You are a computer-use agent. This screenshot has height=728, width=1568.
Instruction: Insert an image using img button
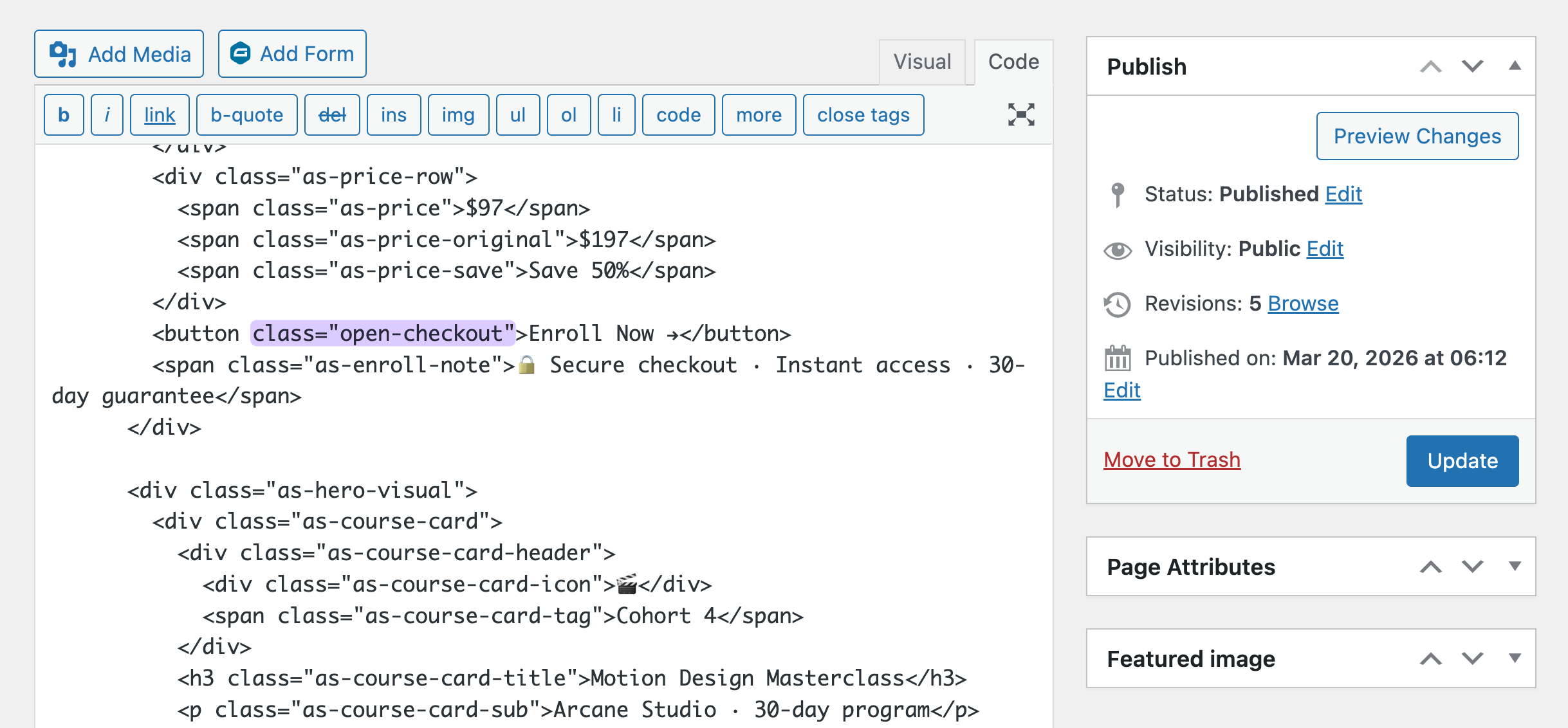(x=458, y=115)
